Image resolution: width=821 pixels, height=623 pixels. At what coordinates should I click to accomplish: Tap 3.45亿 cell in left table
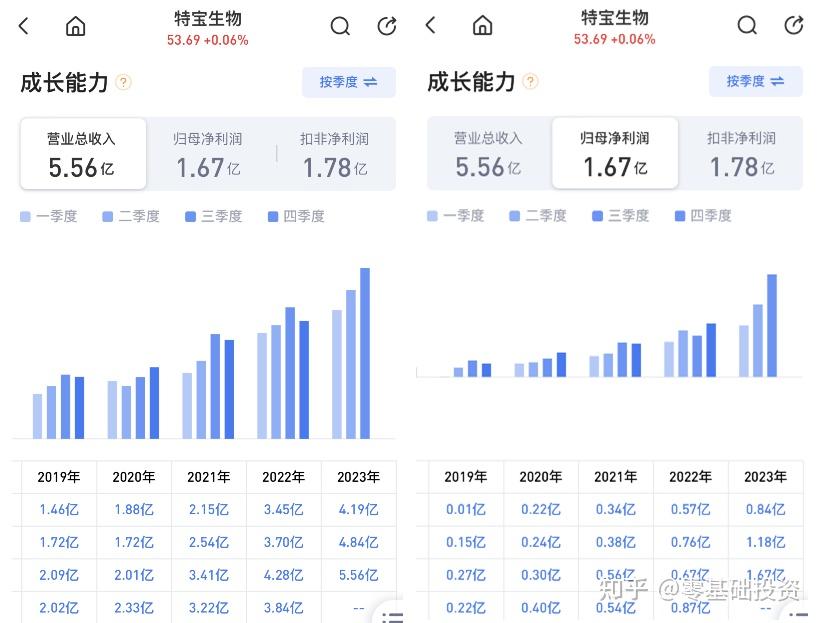click(x=283, y=509)
